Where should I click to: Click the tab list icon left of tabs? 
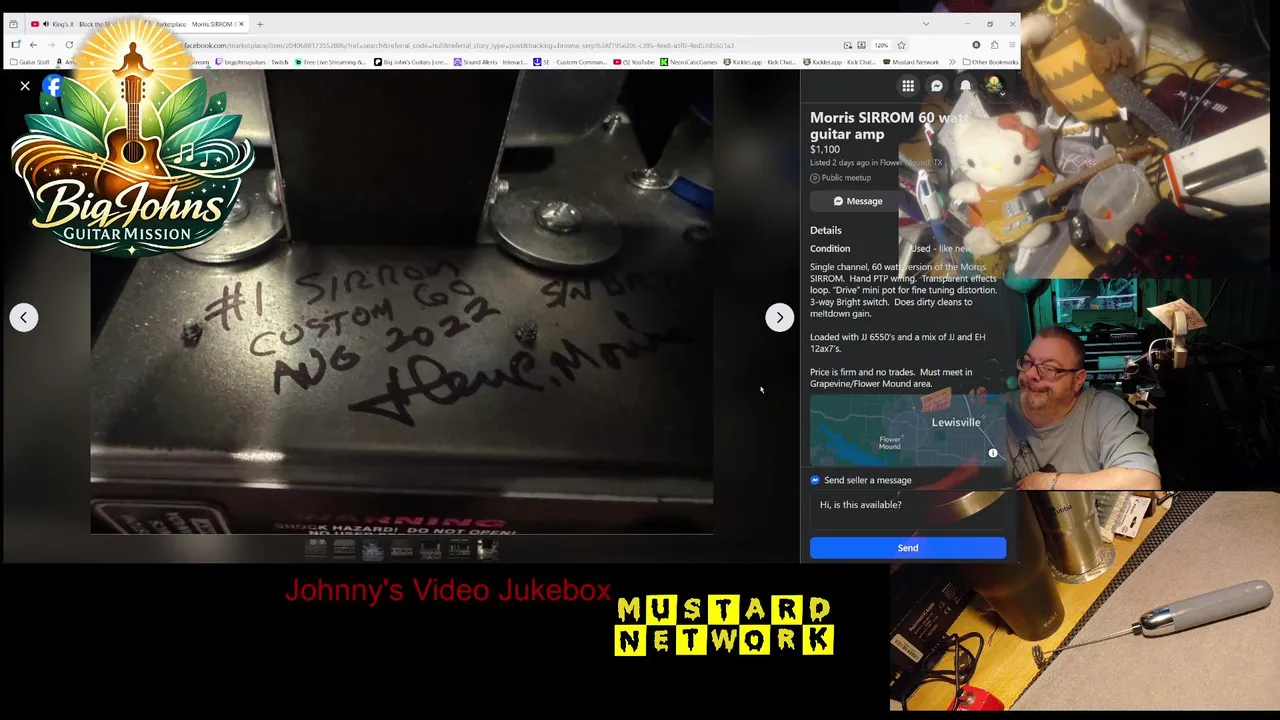(x=13, y=24)
